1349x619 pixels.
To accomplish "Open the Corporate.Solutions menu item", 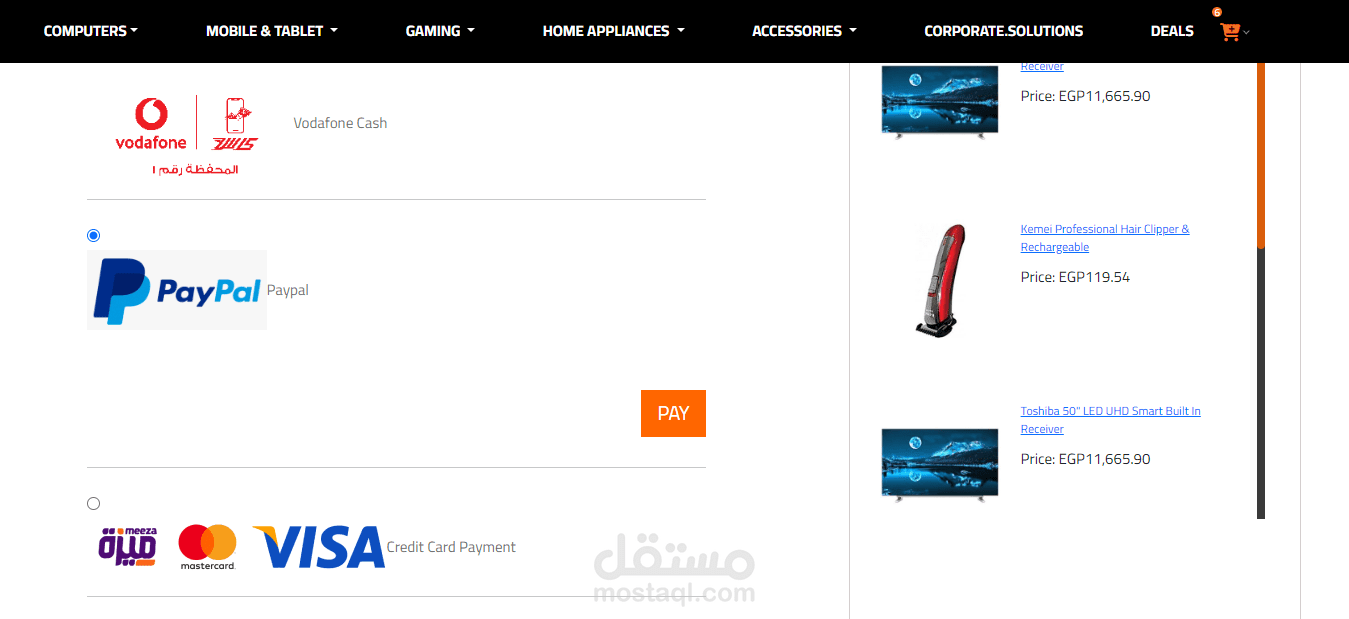I will click(x=1004, y=31).
